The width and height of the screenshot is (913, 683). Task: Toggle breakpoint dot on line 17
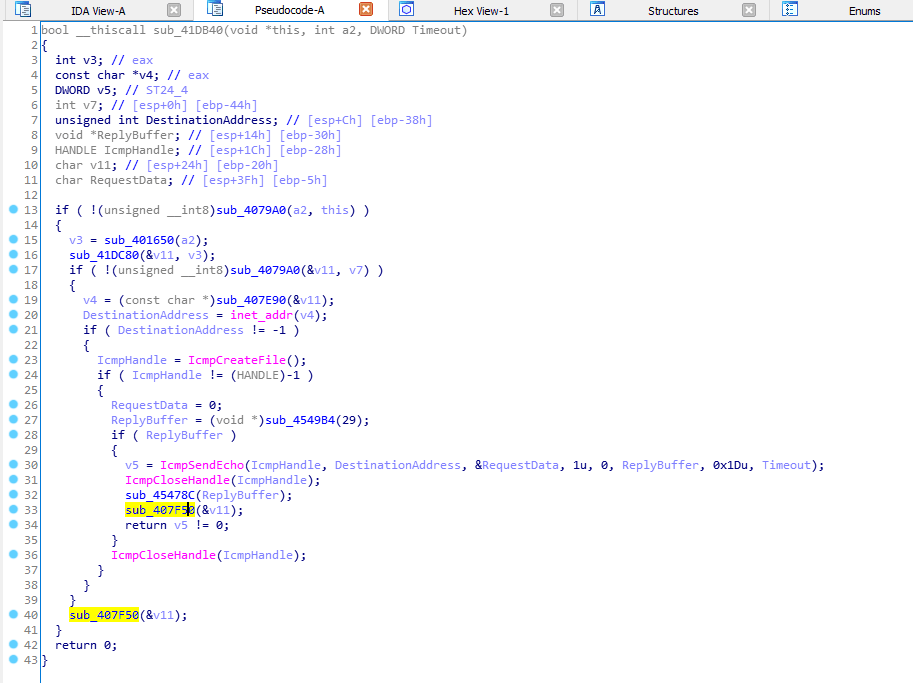[x=13, y=269]
